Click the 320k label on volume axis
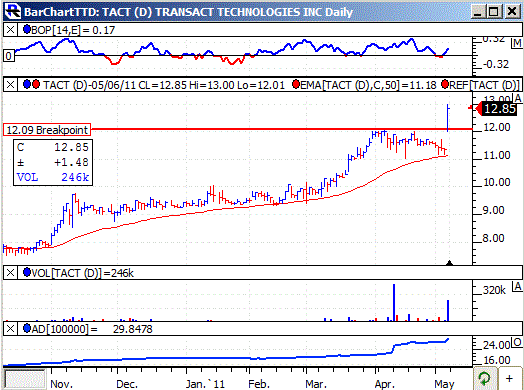Image resolution: width=524 pixels, height=390 pixels. [494, 290]
